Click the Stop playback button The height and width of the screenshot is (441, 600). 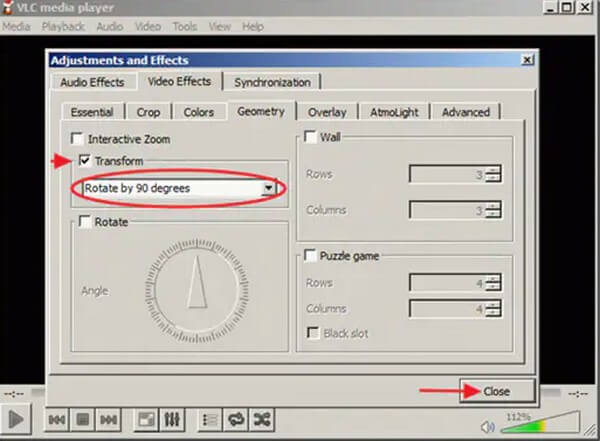pos(83,420)
